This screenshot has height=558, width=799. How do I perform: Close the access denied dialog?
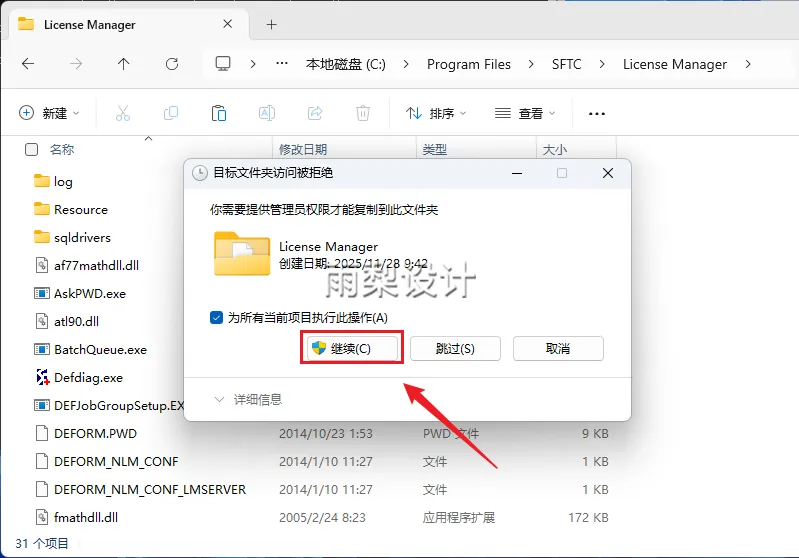607,173
